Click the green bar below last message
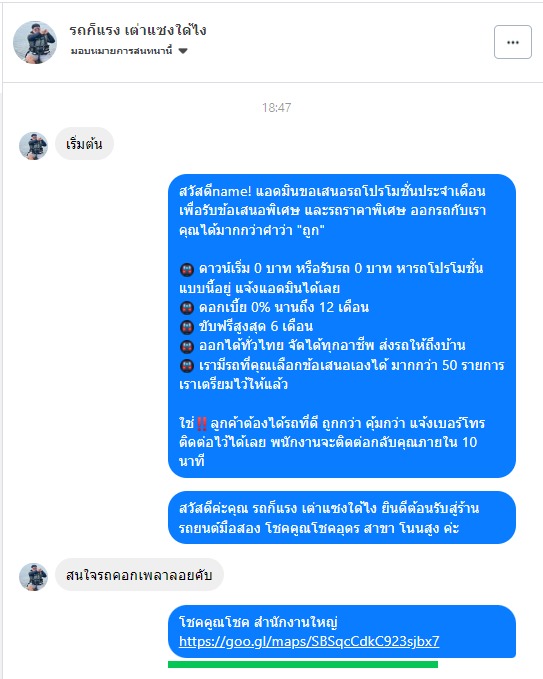 click(x=303, y=664)
